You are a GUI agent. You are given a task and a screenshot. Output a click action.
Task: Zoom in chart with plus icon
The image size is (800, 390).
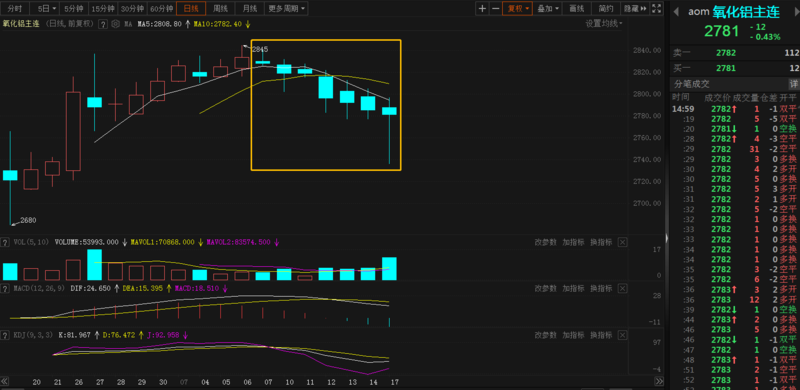coord(482,8)
